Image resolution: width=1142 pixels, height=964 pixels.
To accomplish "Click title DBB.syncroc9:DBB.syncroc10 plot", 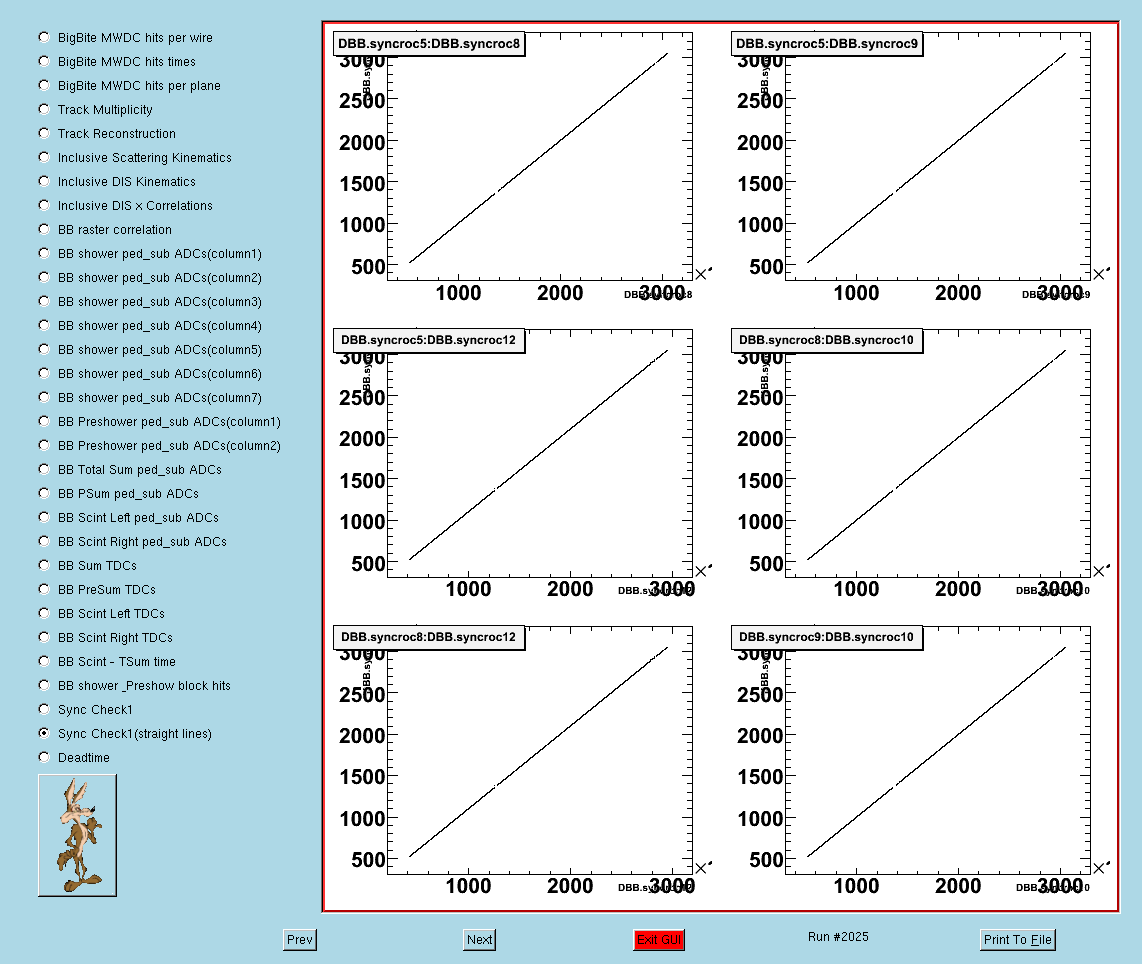I will click(x=827, y=637).
